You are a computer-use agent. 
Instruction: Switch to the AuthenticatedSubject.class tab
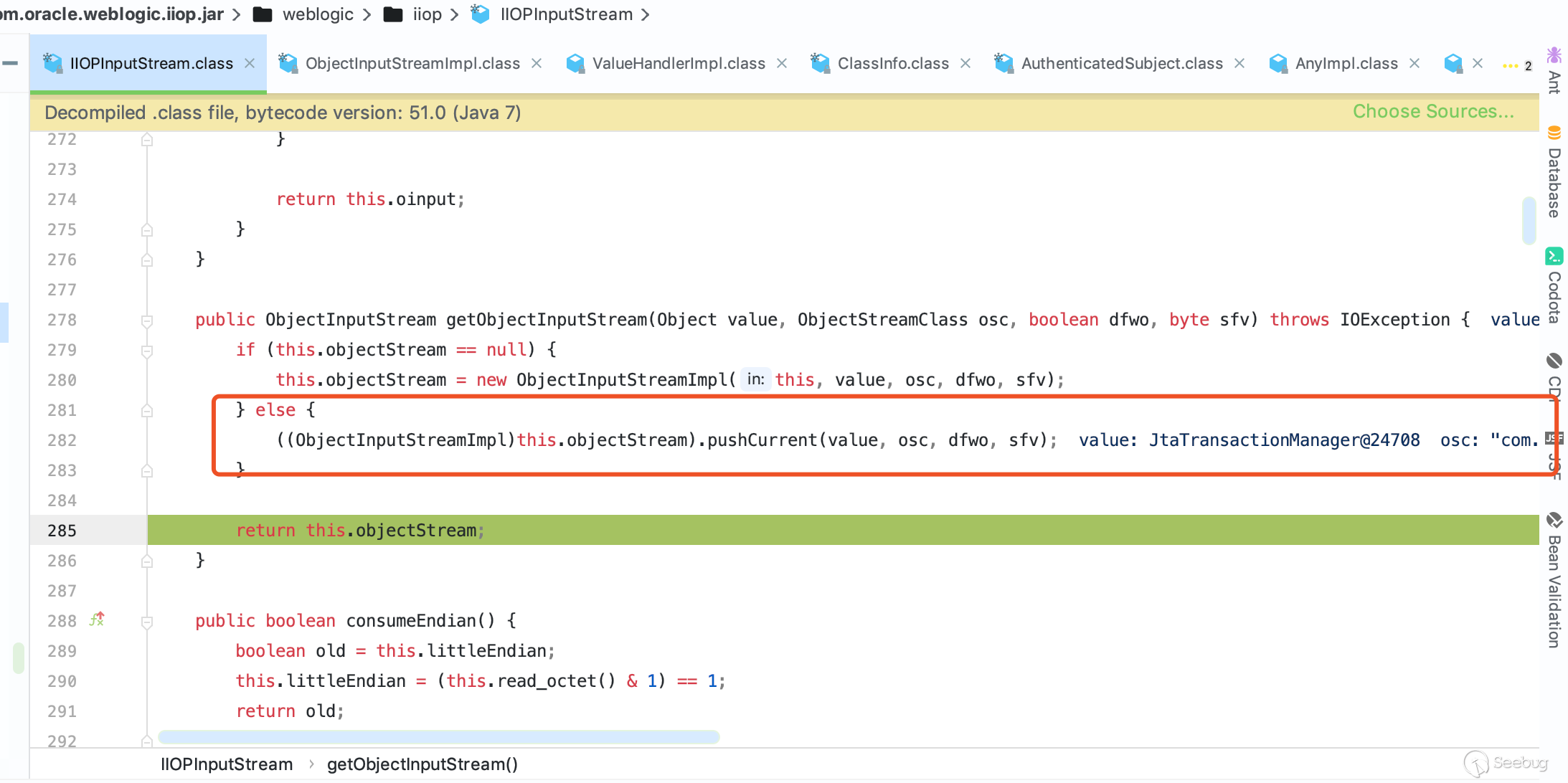(1121, 63)
